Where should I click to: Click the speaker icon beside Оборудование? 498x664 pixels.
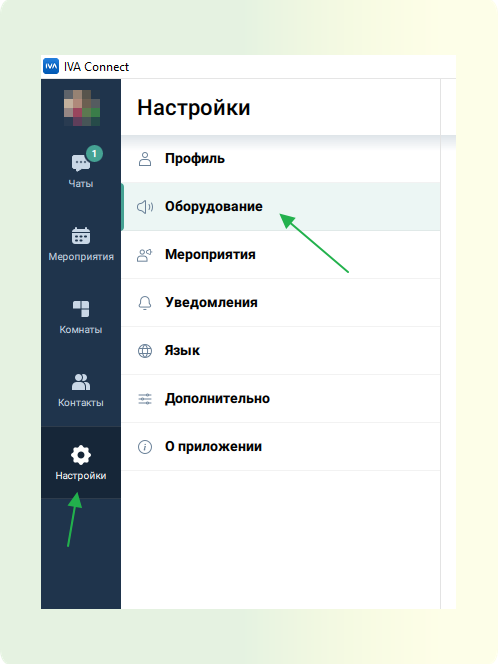(145, 207)
